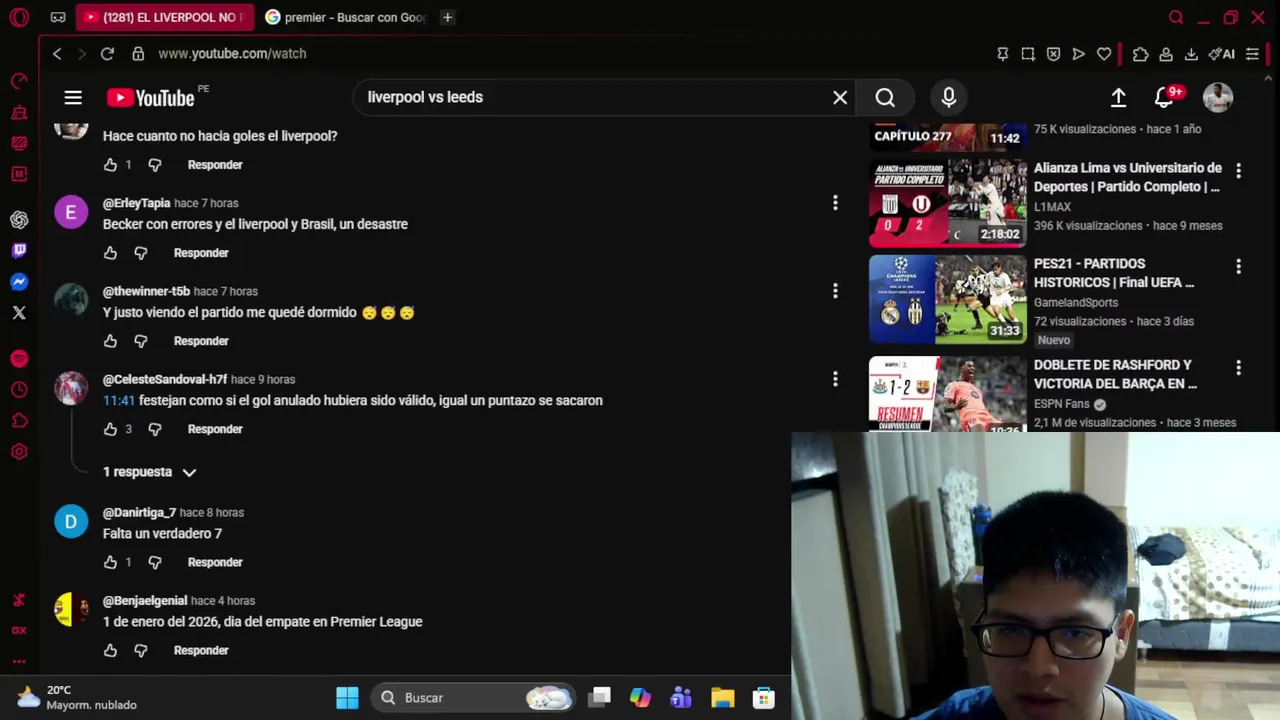The width and height of the screenshot is (1280, 720).
Task: Like the ErleyTapia comment
Action: click(x=110, y=253)
